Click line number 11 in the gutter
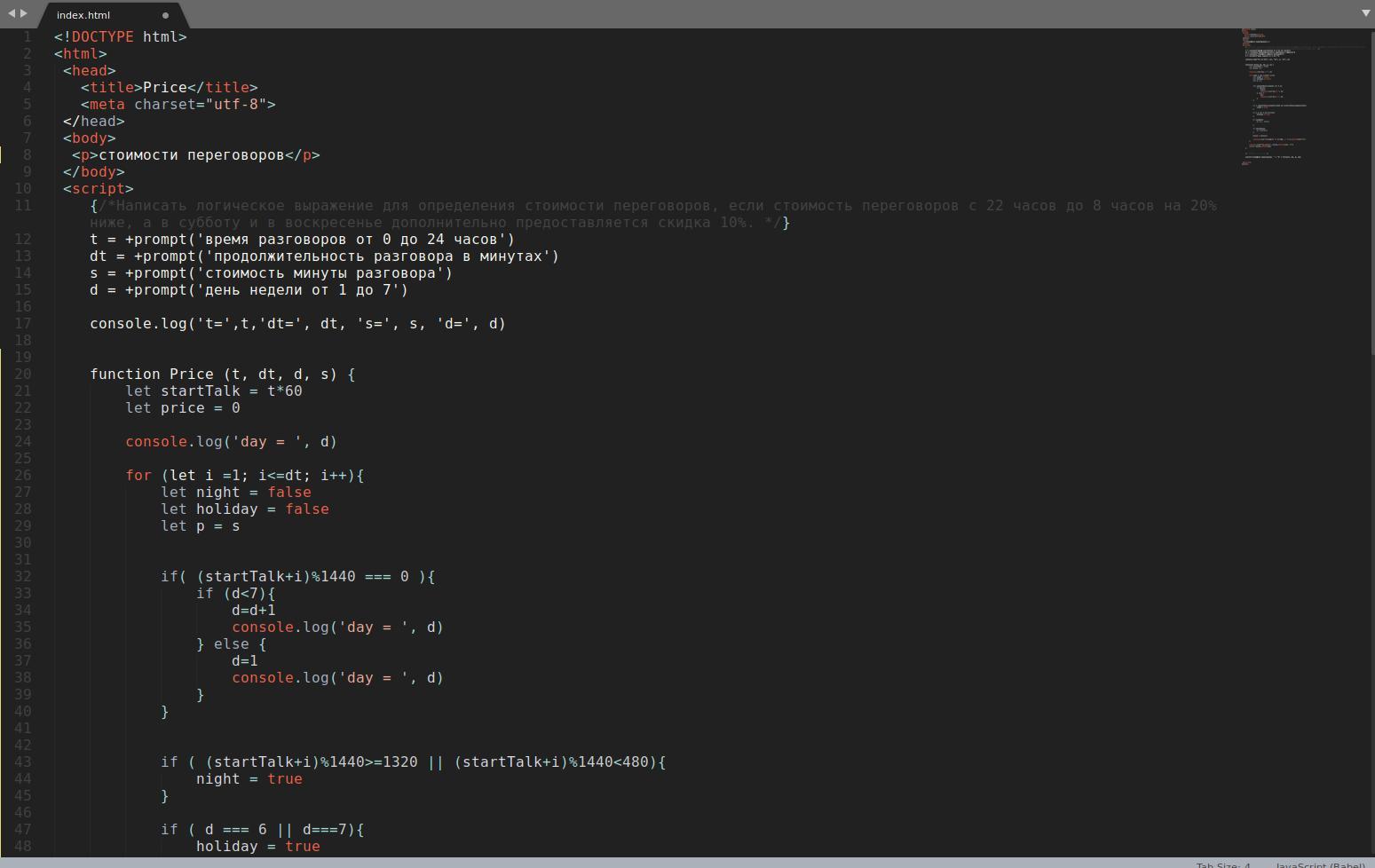The image size is (1375, 868). (22, 205)
